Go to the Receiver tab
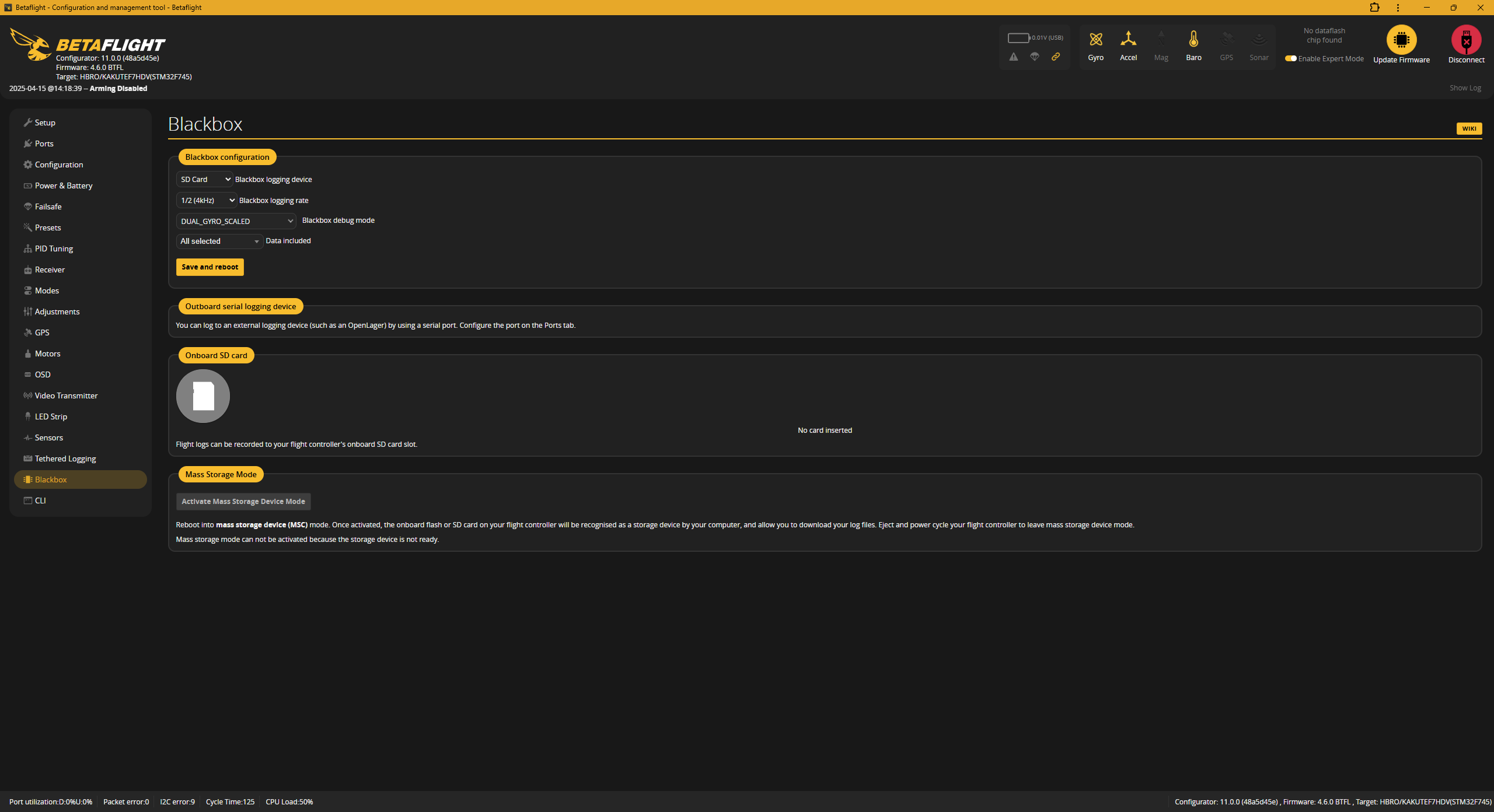The image size is (1494, 812). coord(81,269)
